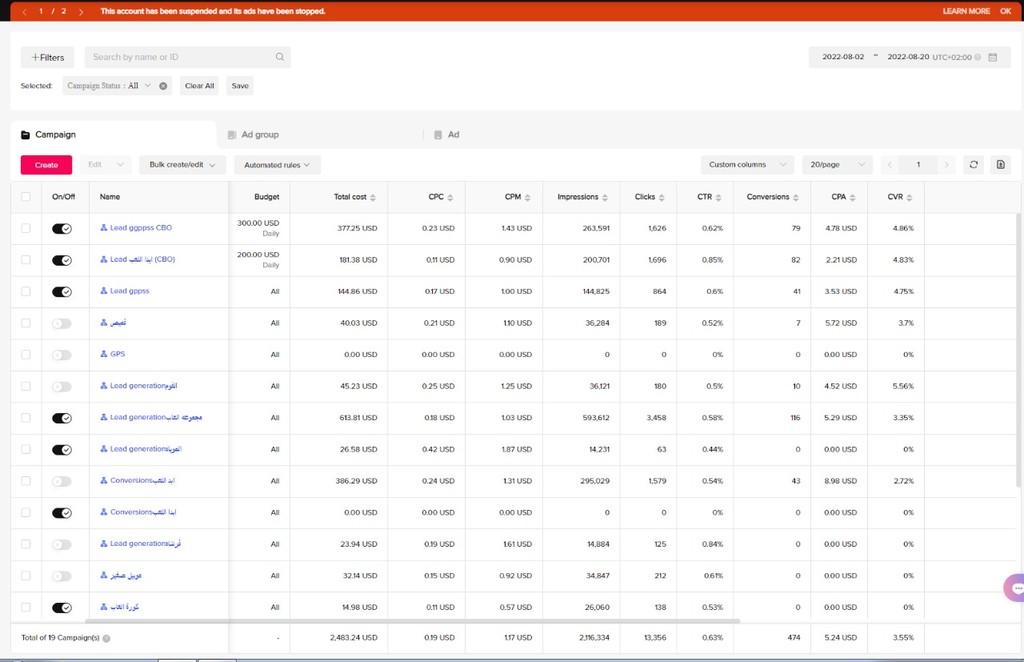Open the Edit dropdown
This screenshot has width=1024, height=662.
pyautogui.click(x=105, y=165)
